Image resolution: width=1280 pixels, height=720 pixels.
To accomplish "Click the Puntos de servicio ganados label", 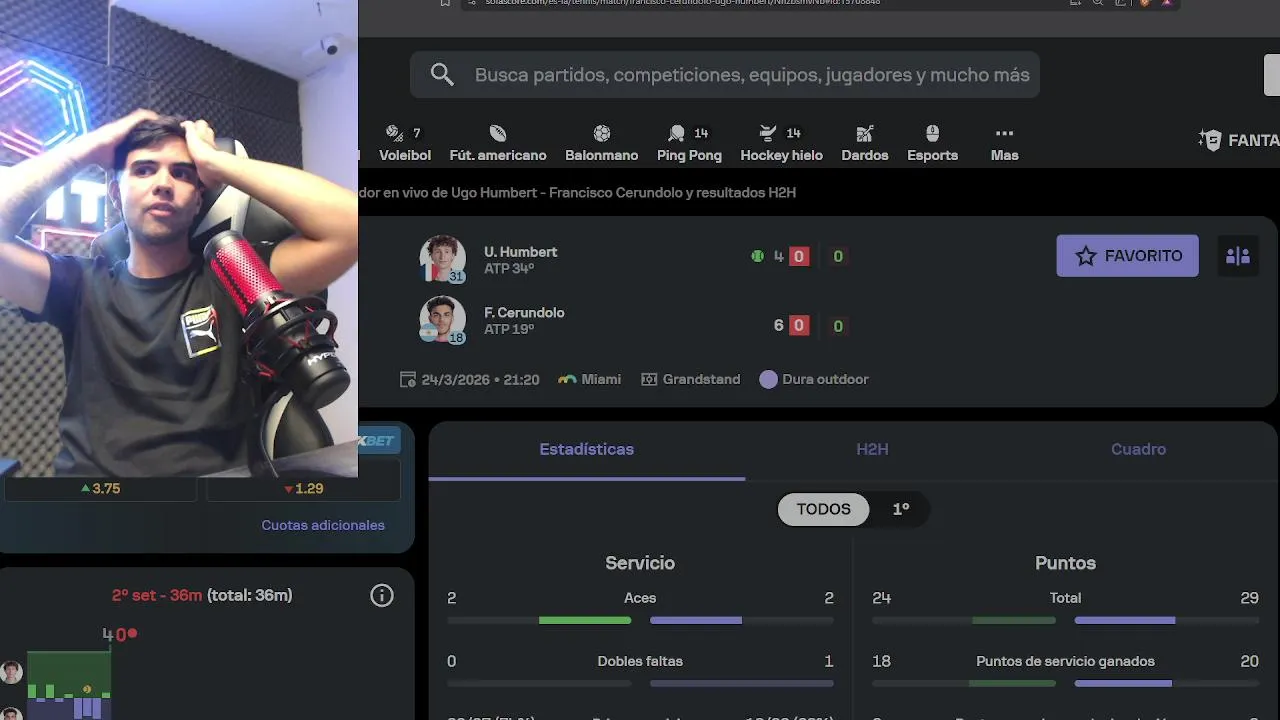I will click(1065, 661).
